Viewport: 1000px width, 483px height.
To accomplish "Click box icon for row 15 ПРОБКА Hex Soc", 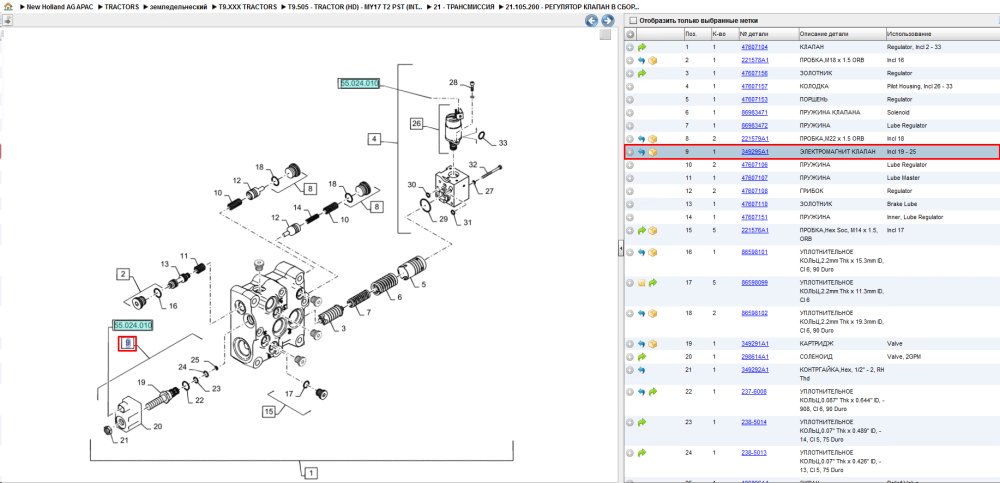I will (x=653, y=230).
